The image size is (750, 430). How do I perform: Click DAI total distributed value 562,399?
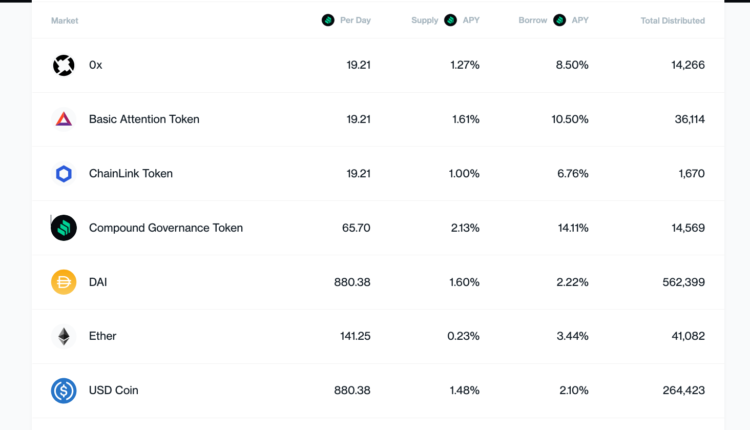click(683, 282)
